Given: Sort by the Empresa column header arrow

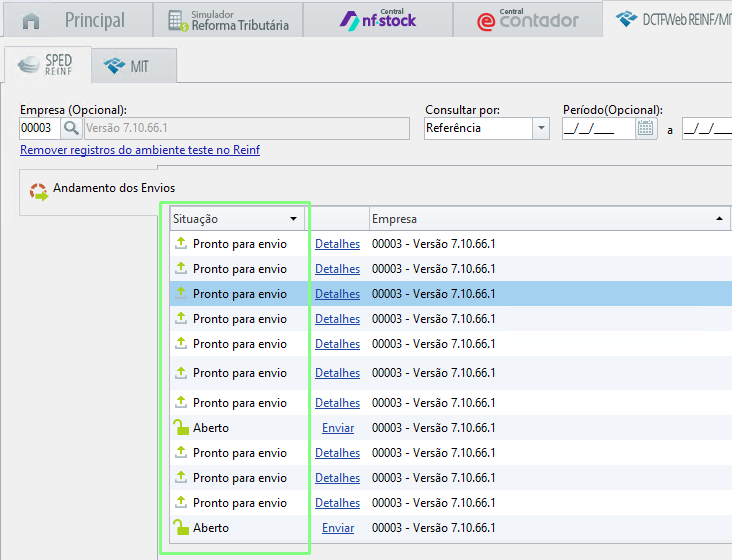Looking at the screenshot, I should pos(720,218).
